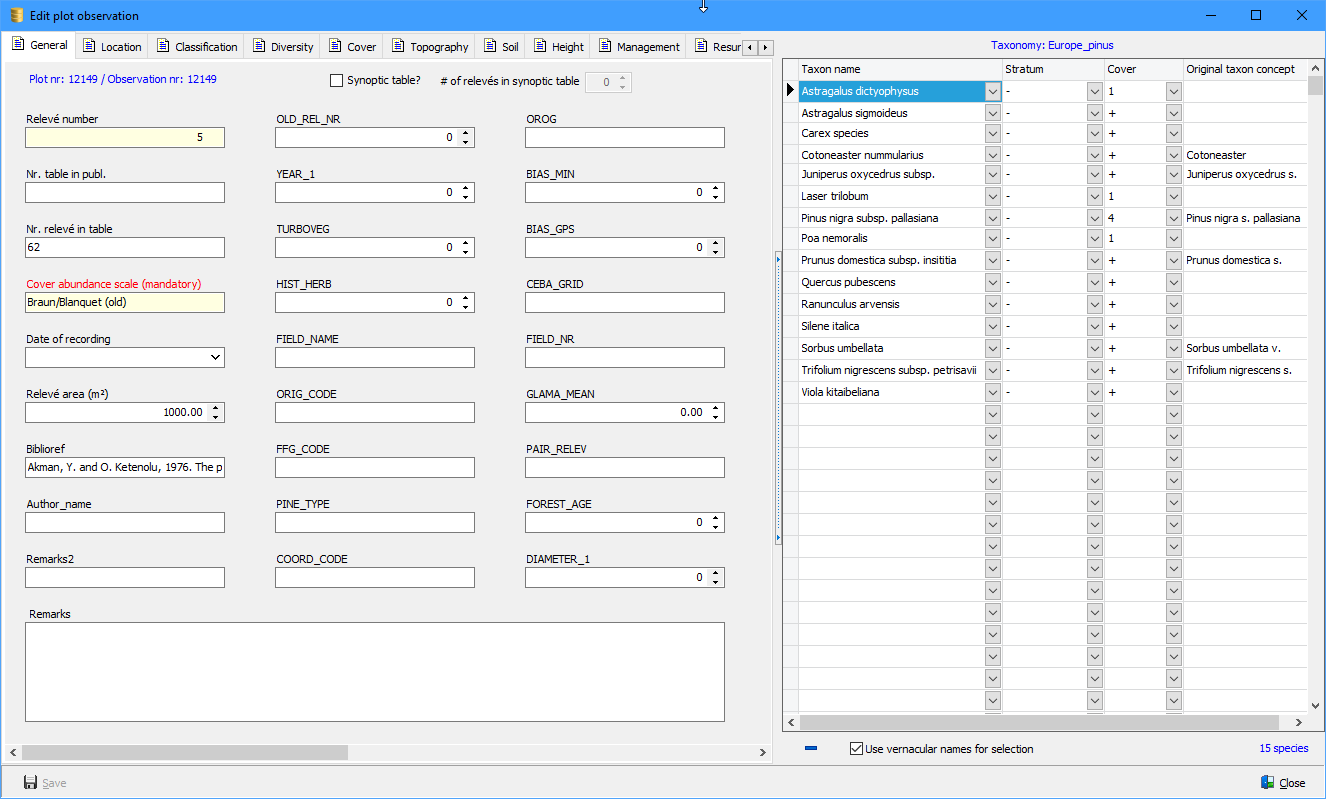The image size is (1326, 799).
Task: Click the Soil tab page icon
Action: (490, 46)
